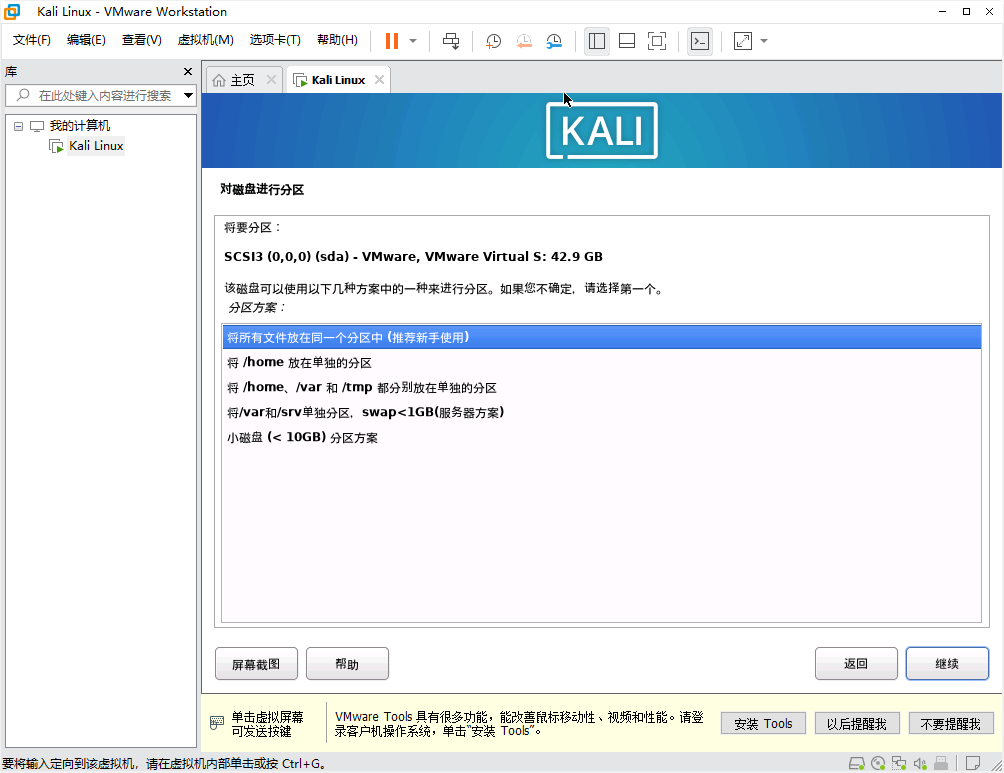Enter full screen mode
The image size is (1004, 773).
657,41
